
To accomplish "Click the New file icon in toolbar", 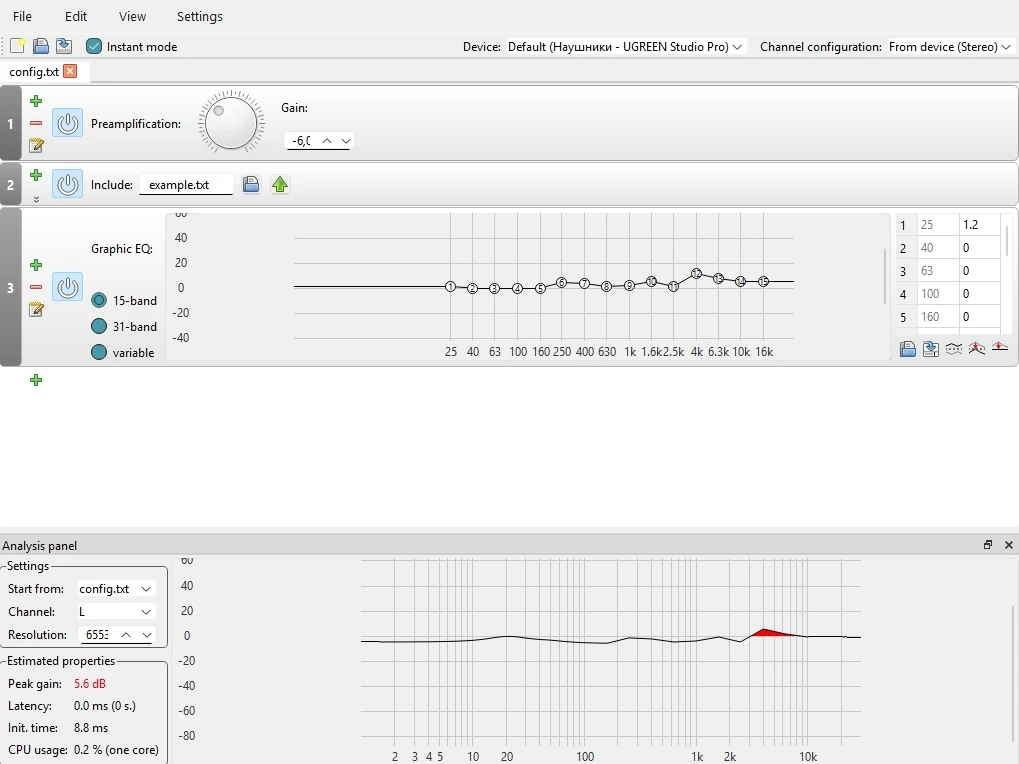I will coord(17,46).
